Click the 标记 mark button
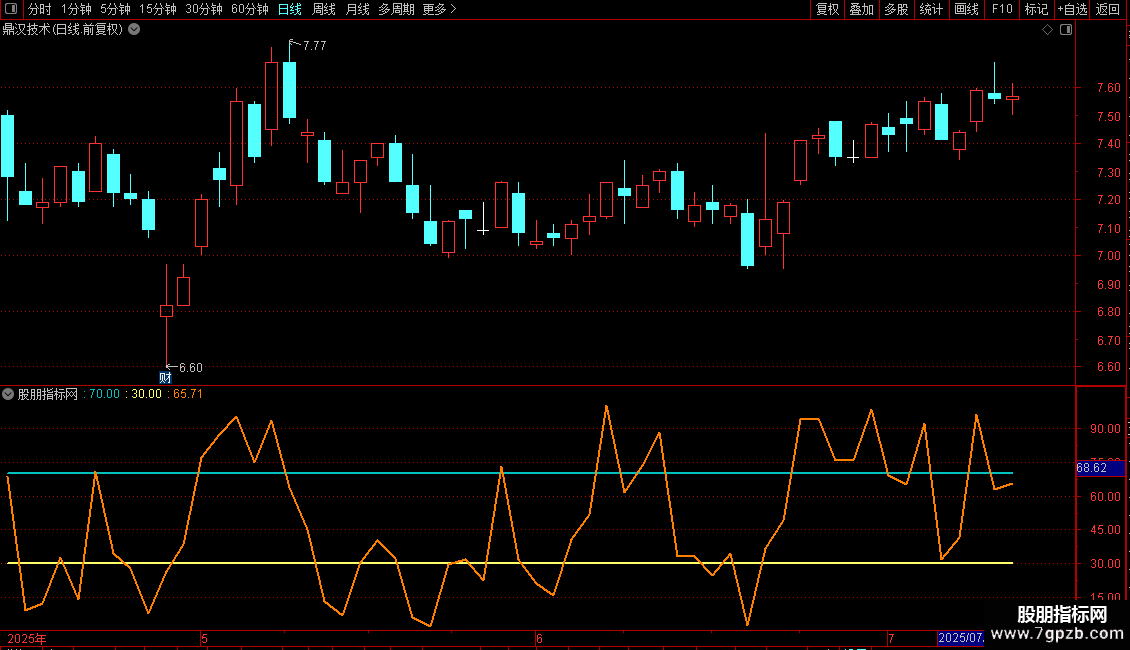Viewport: 1130px width, 650px height. click(x=1036, y=9)
